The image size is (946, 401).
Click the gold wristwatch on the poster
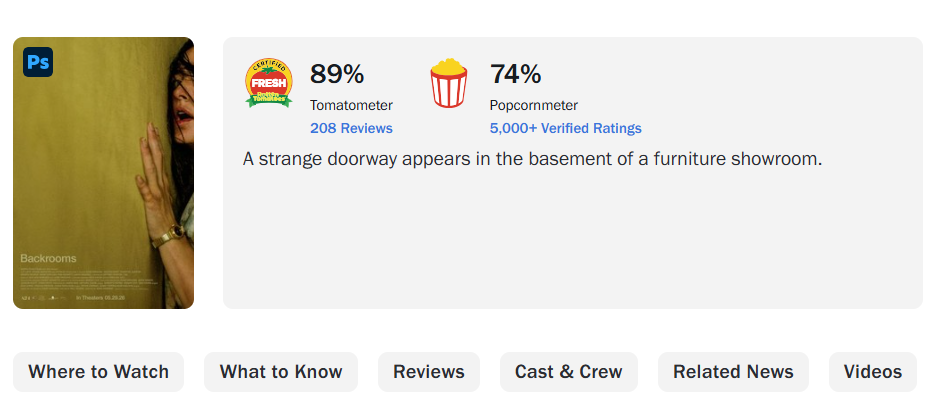point(168,236)
